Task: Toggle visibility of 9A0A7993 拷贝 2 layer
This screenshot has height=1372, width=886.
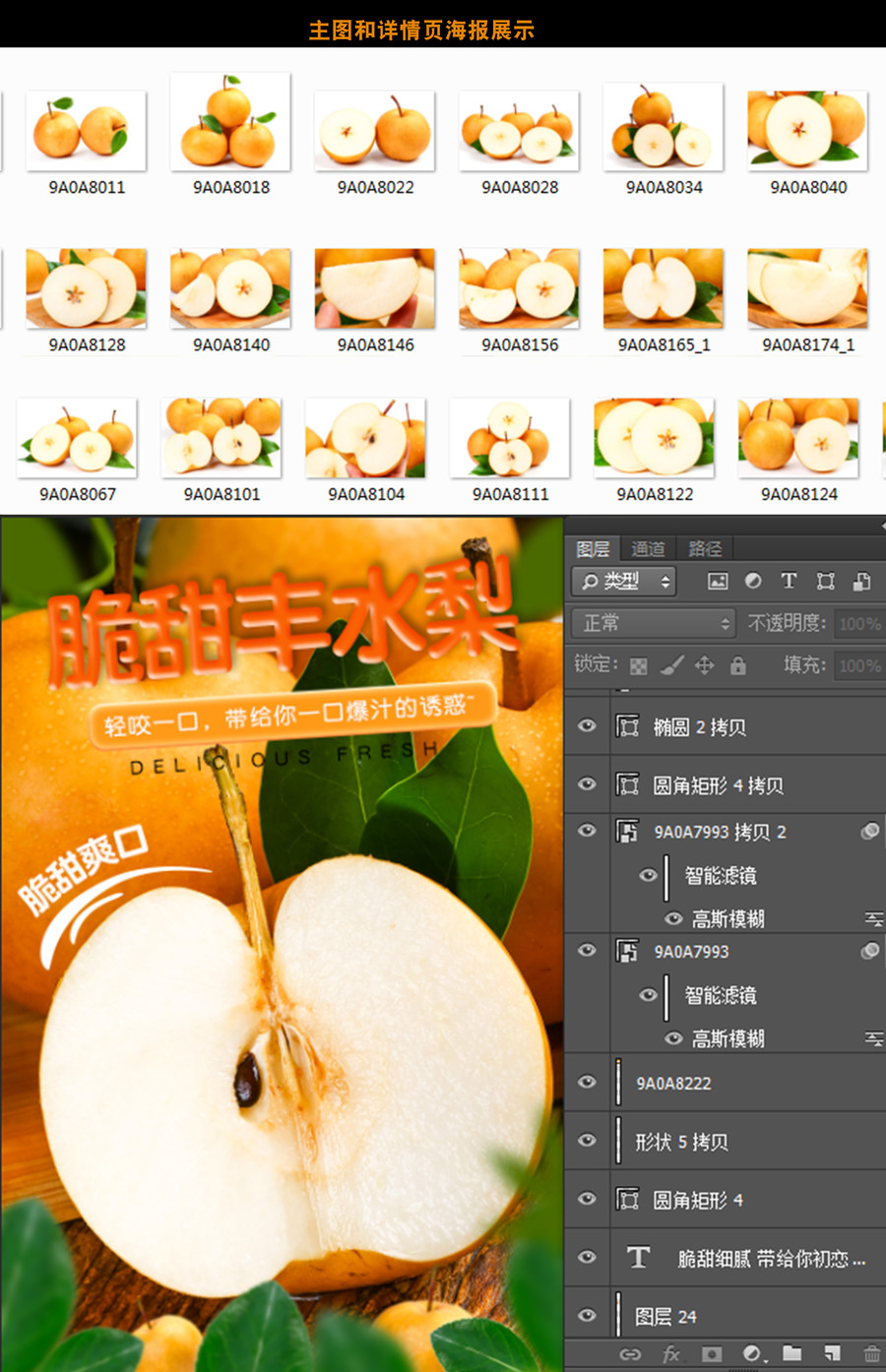Action: click(x=588, y=831)
